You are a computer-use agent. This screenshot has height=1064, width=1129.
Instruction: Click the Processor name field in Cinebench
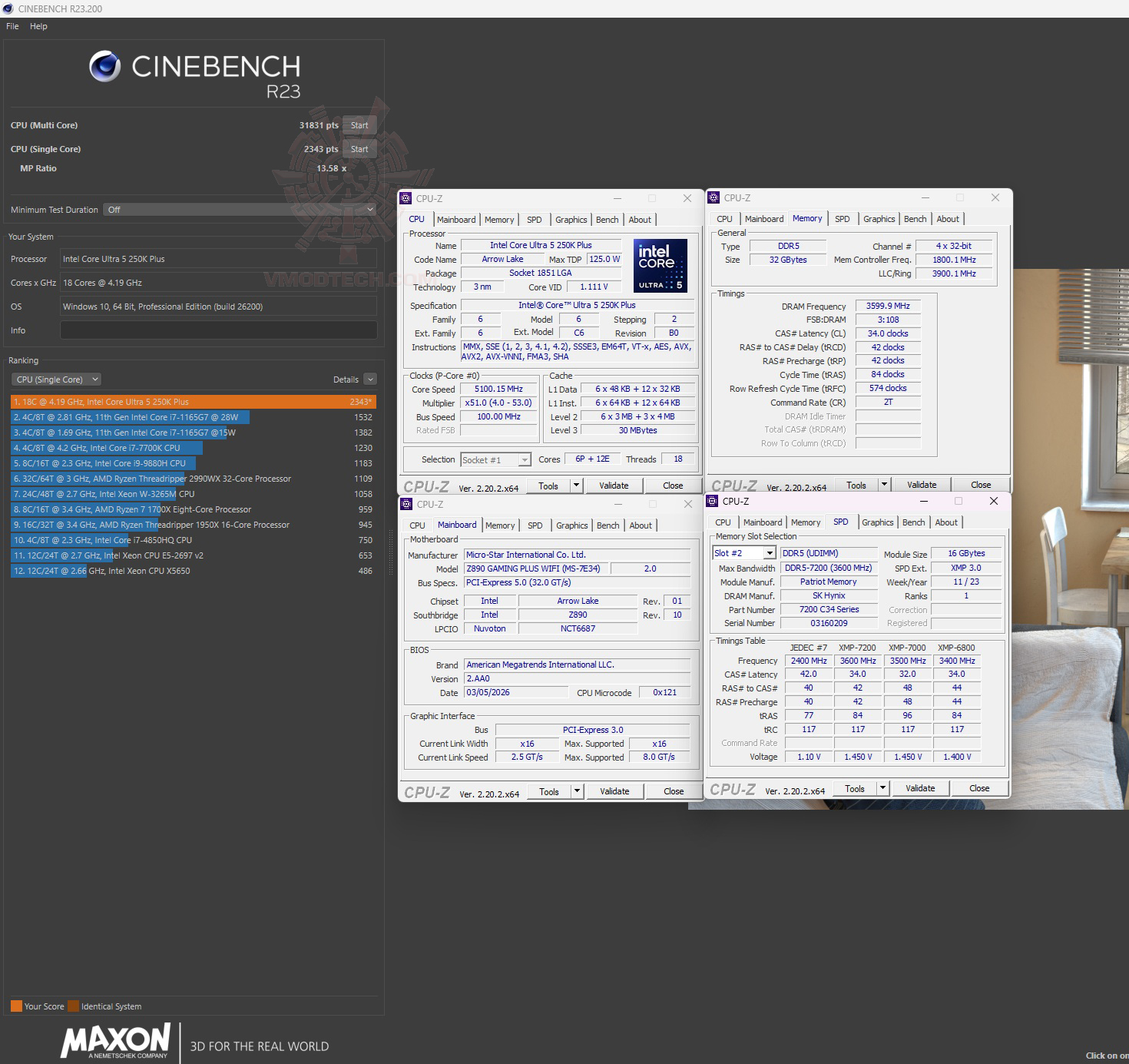tap(218, 259)
